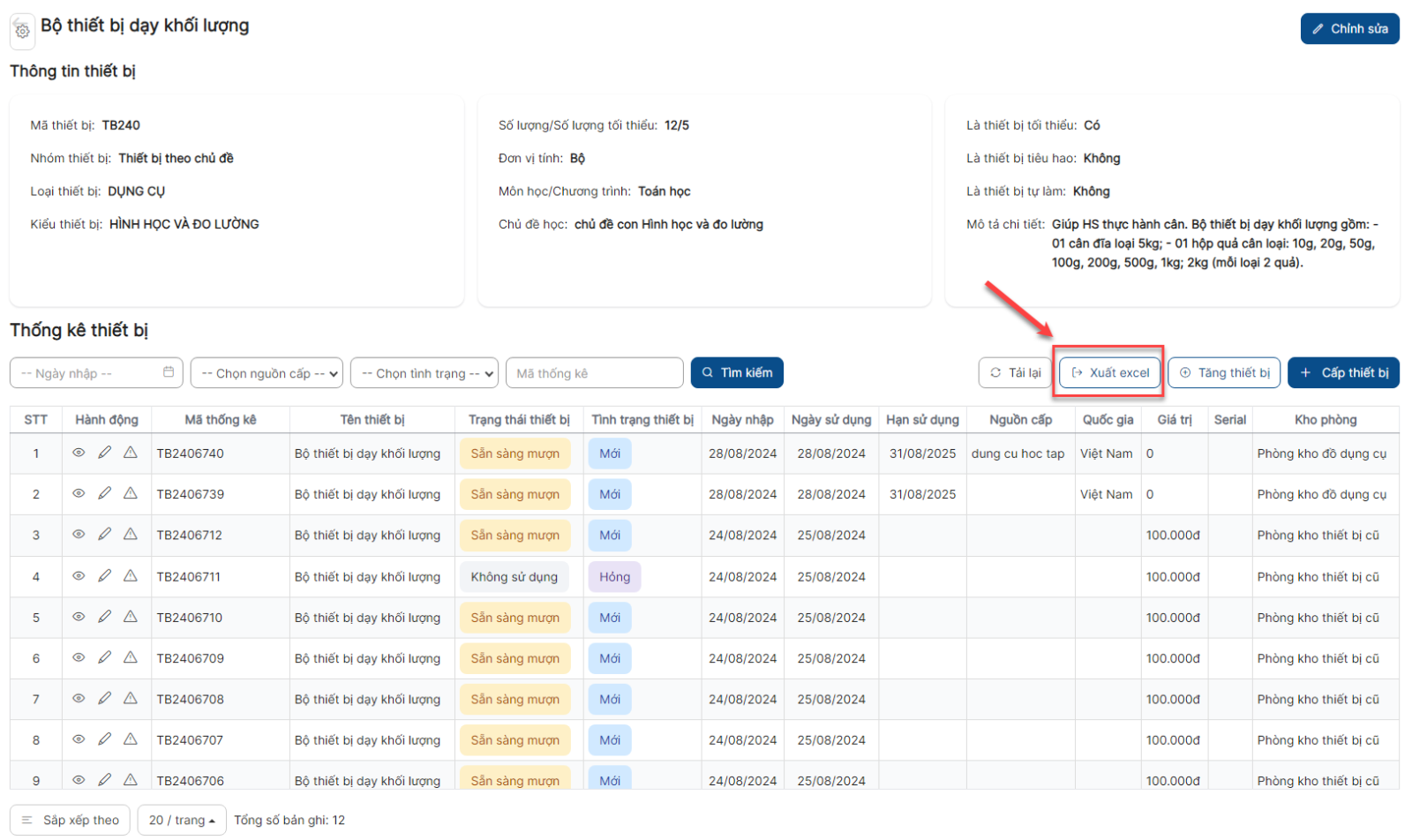Viewport: 1412px width, 840px height.
Task: Click the Sắp xếp theo sort button
Action: 70,820
